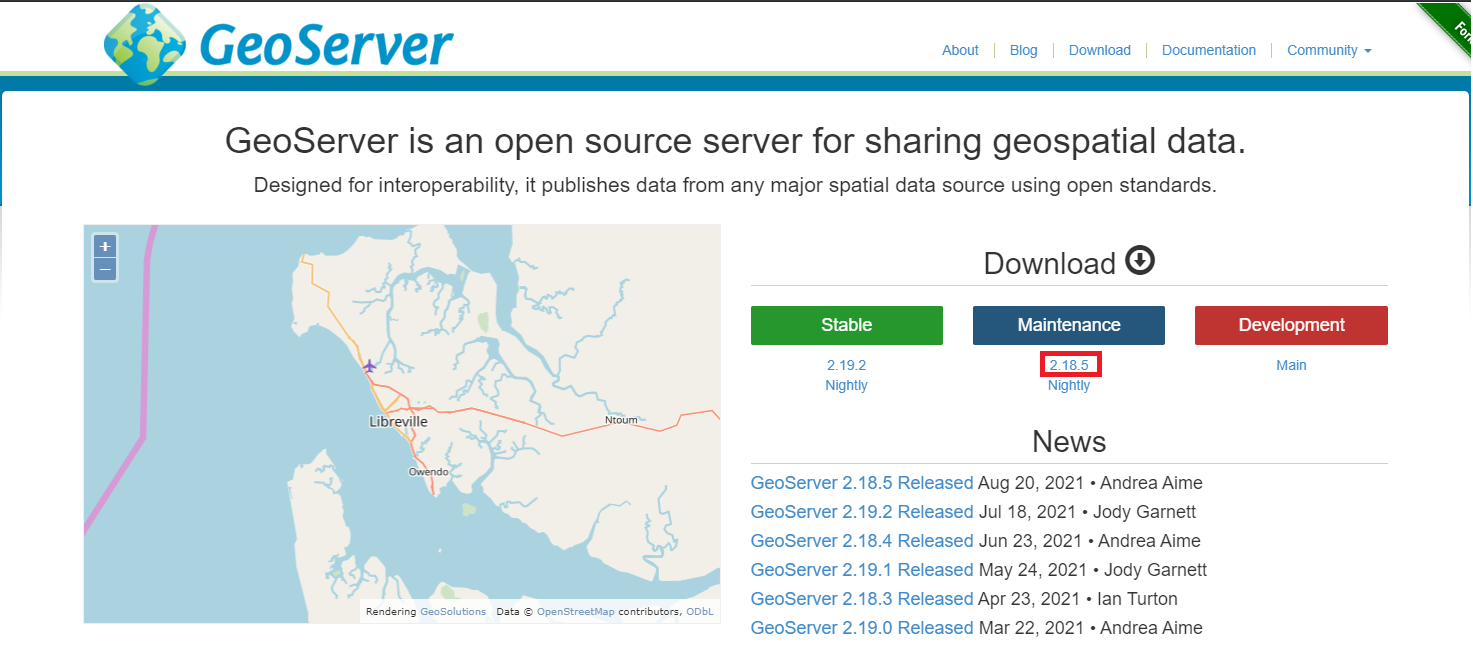Open the Download menu item

click(x=1100, y=50)
